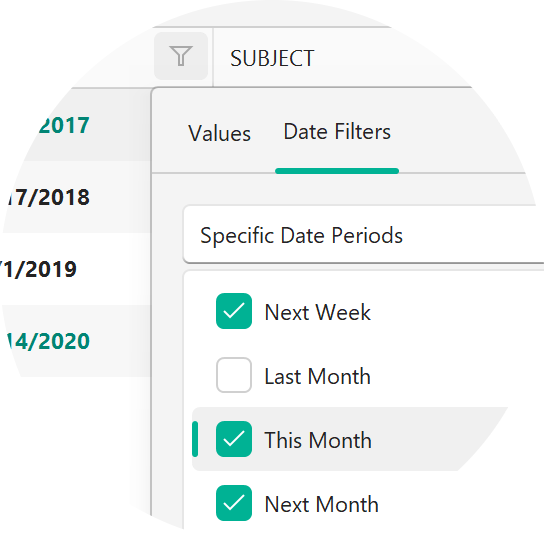Click the green checkmark beside Next Week
544x544 pixels.
click(x=234, y=311)
